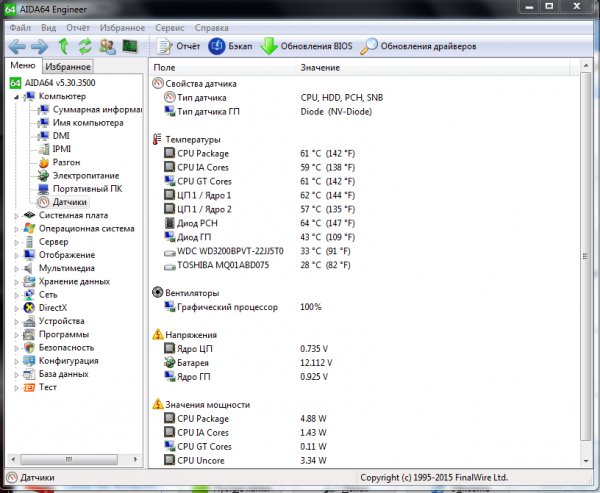Expand the Хранение данных tree node
The width and height of the screenshot is (600, 493).
pyautogui.click(x=16, y=282)
